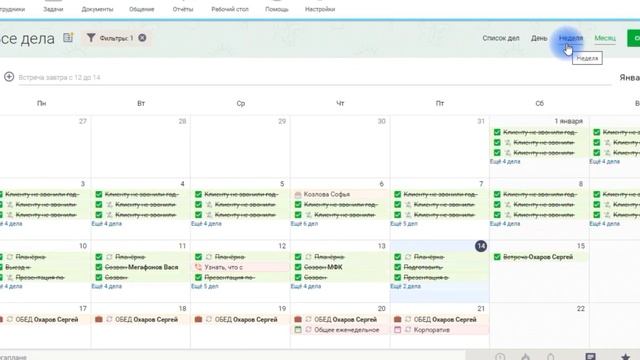Click recurring icon on Корпоратив event

(408, 329)
